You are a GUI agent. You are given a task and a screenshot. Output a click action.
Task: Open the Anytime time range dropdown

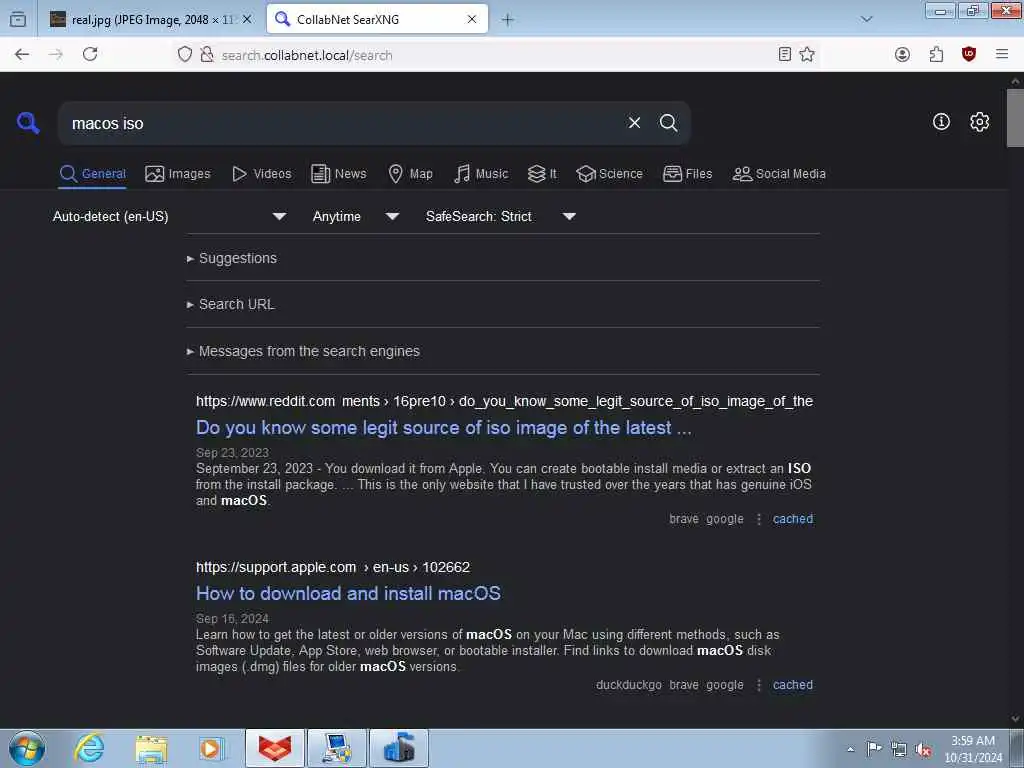tap(355, 216)
